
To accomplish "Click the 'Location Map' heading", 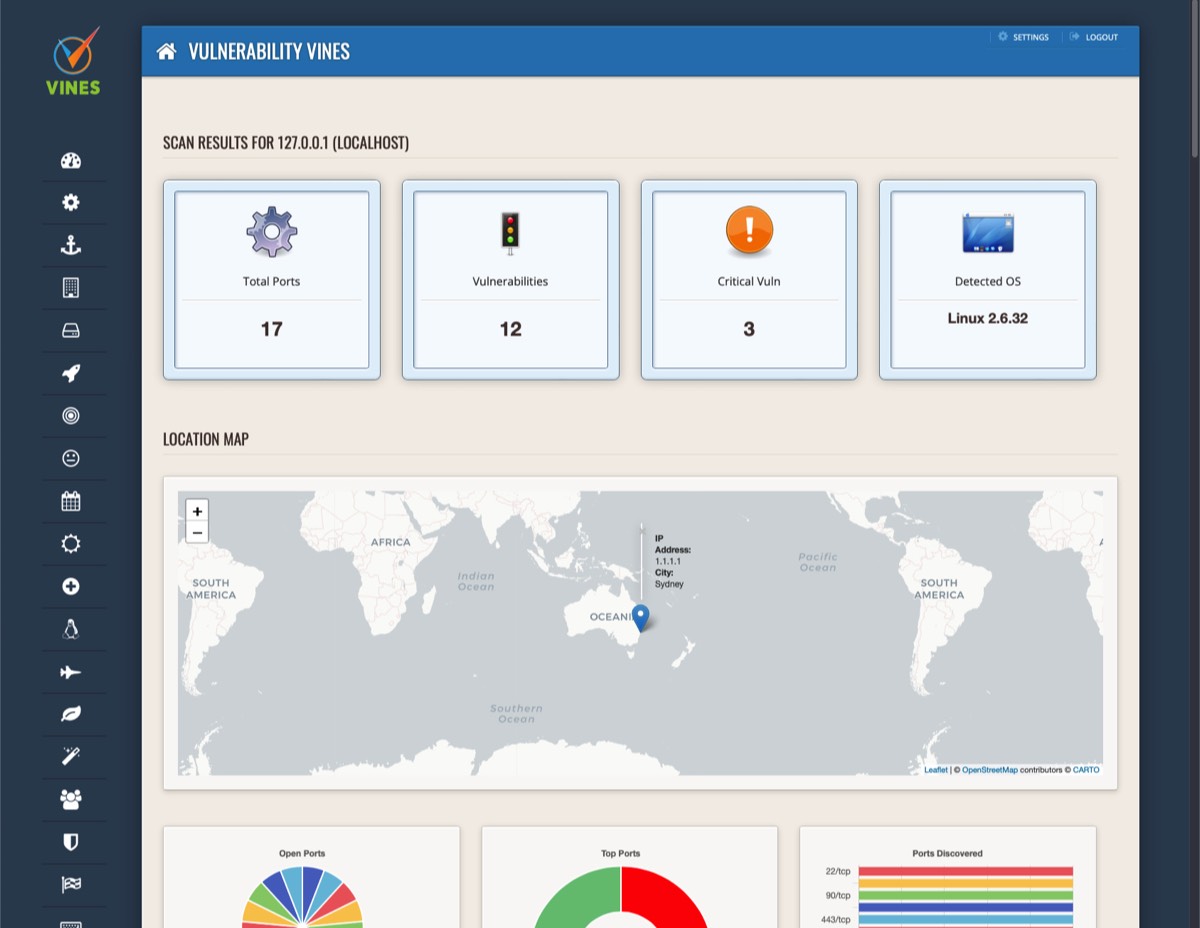I will (206, 439).
